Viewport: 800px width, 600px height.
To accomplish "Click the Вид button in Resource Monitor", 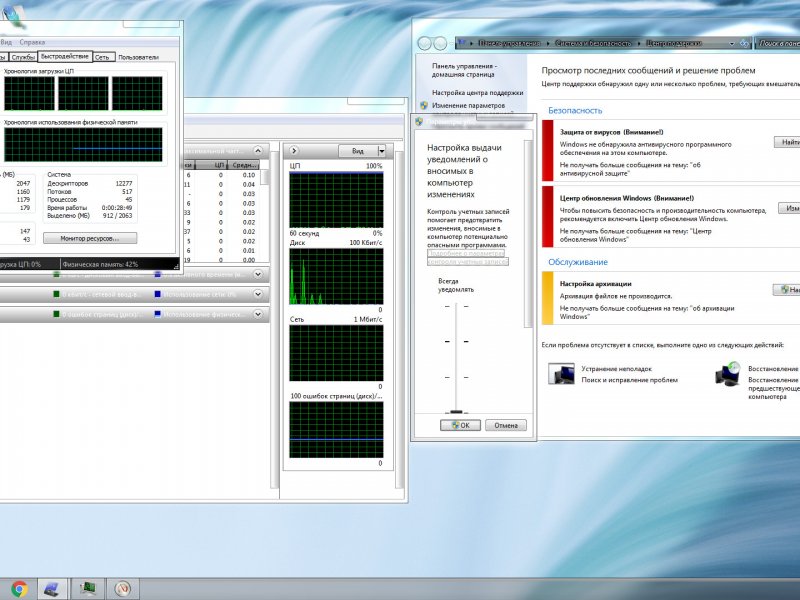I will pos(358,151).
